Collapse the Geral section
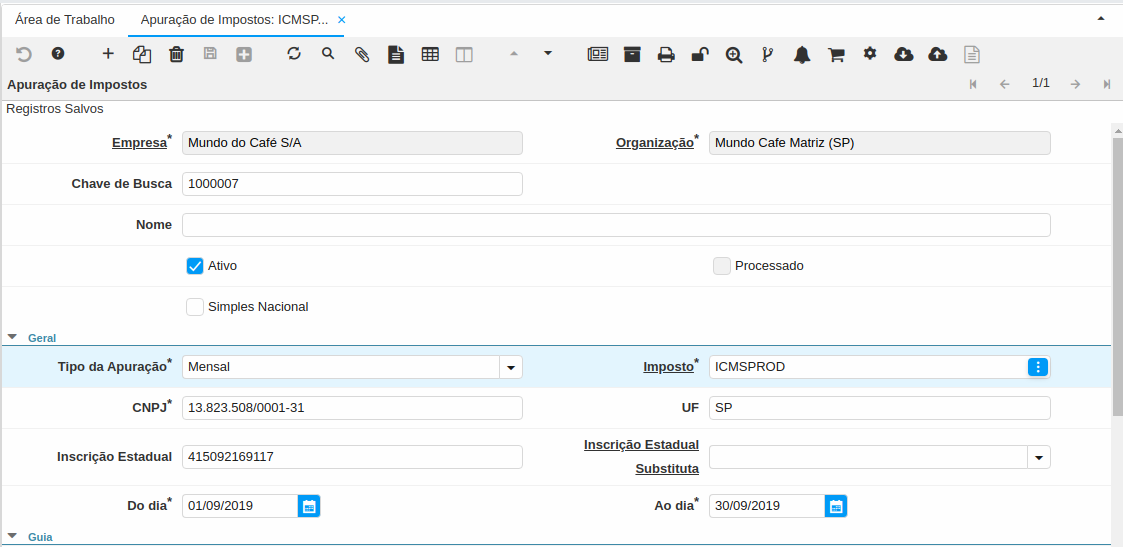The image size is (1123, 547). (13, 338)
